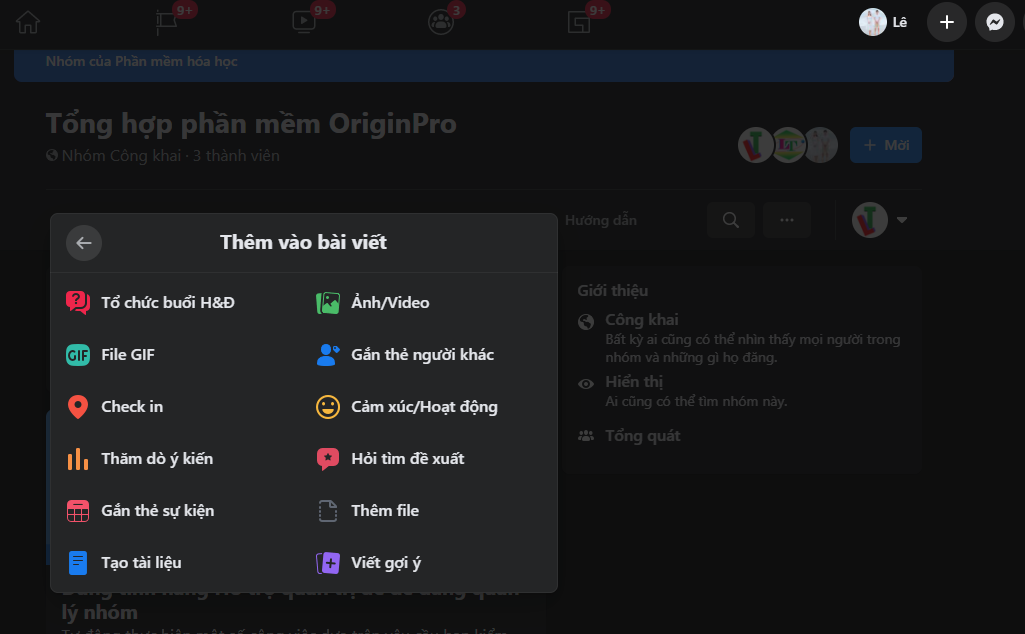Pick the File GIF option
Viewport: 1025px width, 634px height.
(110, 355)
